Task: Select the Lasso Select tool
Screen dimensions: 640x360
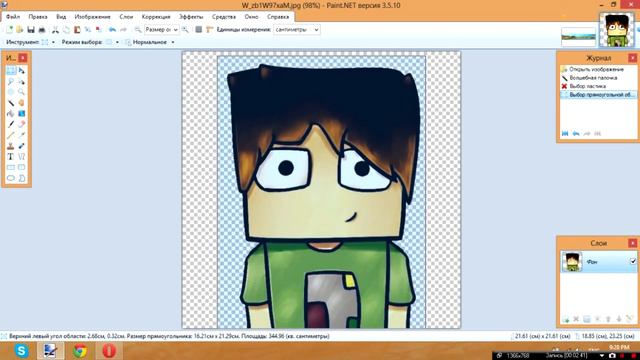Action: 11,81
